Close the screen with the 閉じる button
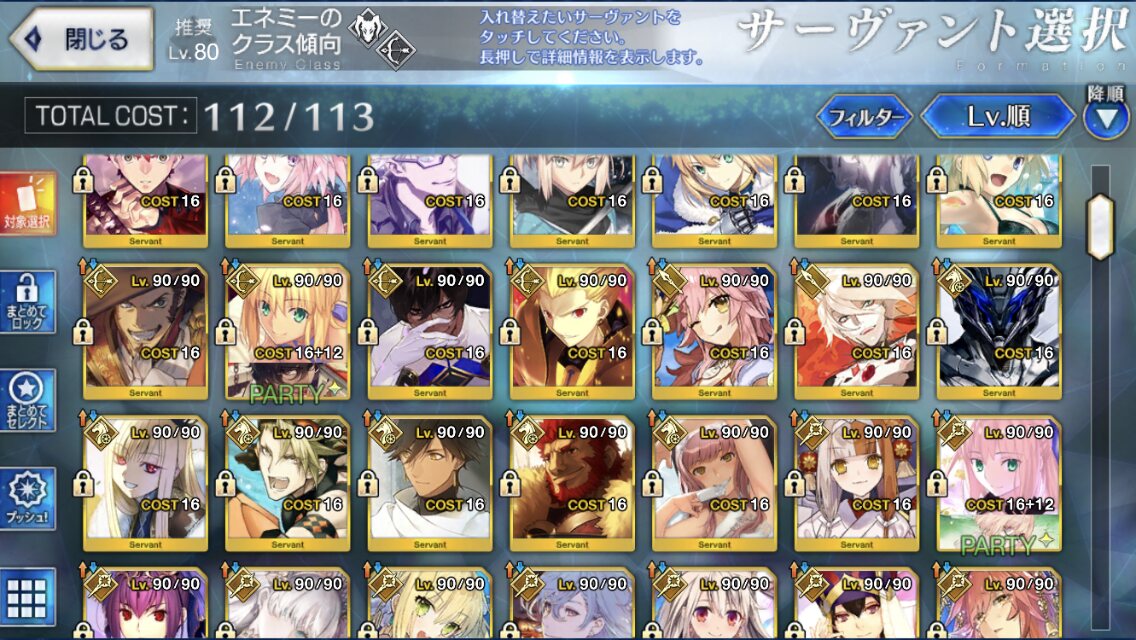The height and width of the screenshot is (640, 1136). coord(81,39)
